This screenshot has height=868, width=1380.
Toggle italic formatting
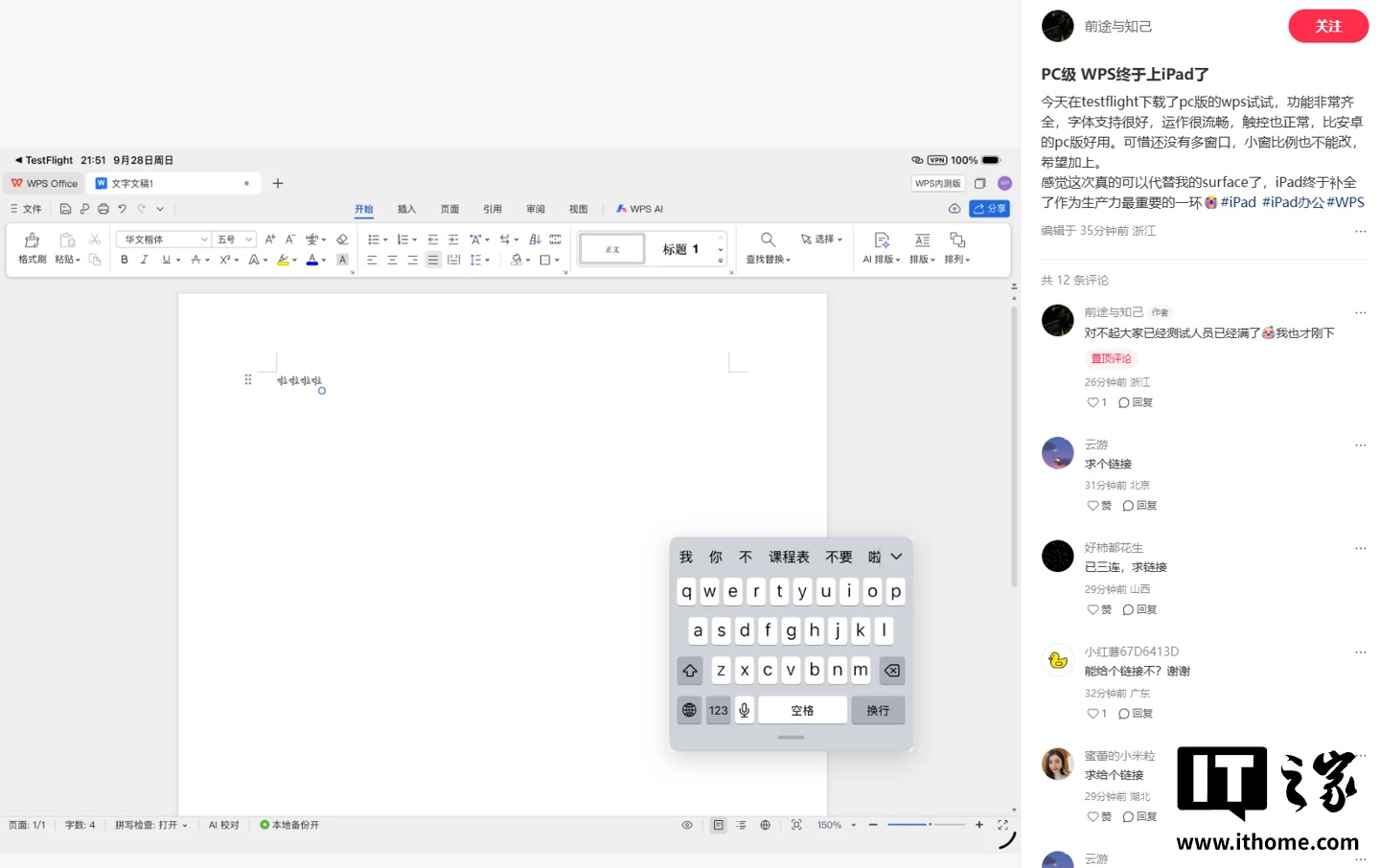[x=145, y=260]
